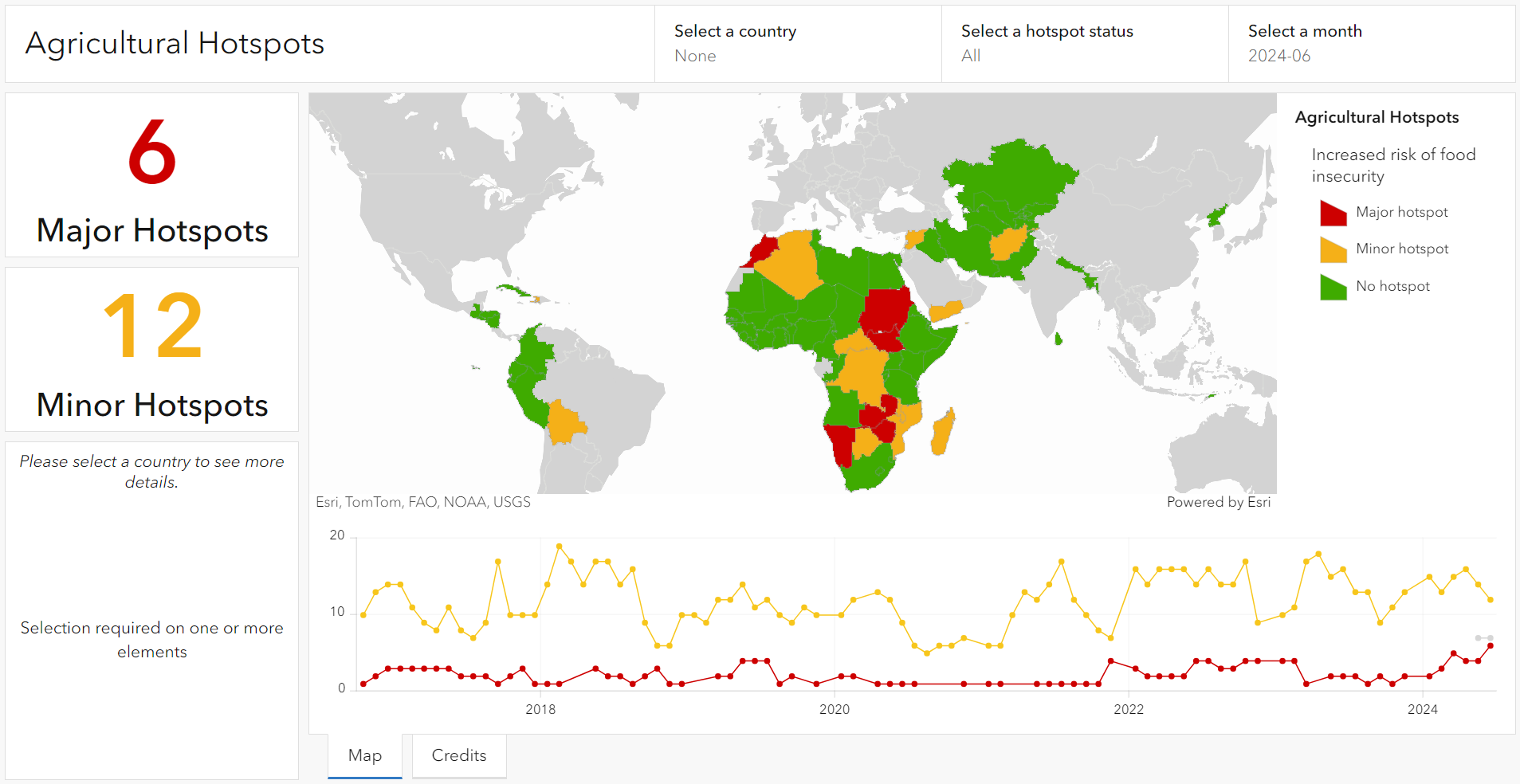The image size is (1520, 784).
Task: Click the Powered by Esri link
Action: (x=1219, y=502)
